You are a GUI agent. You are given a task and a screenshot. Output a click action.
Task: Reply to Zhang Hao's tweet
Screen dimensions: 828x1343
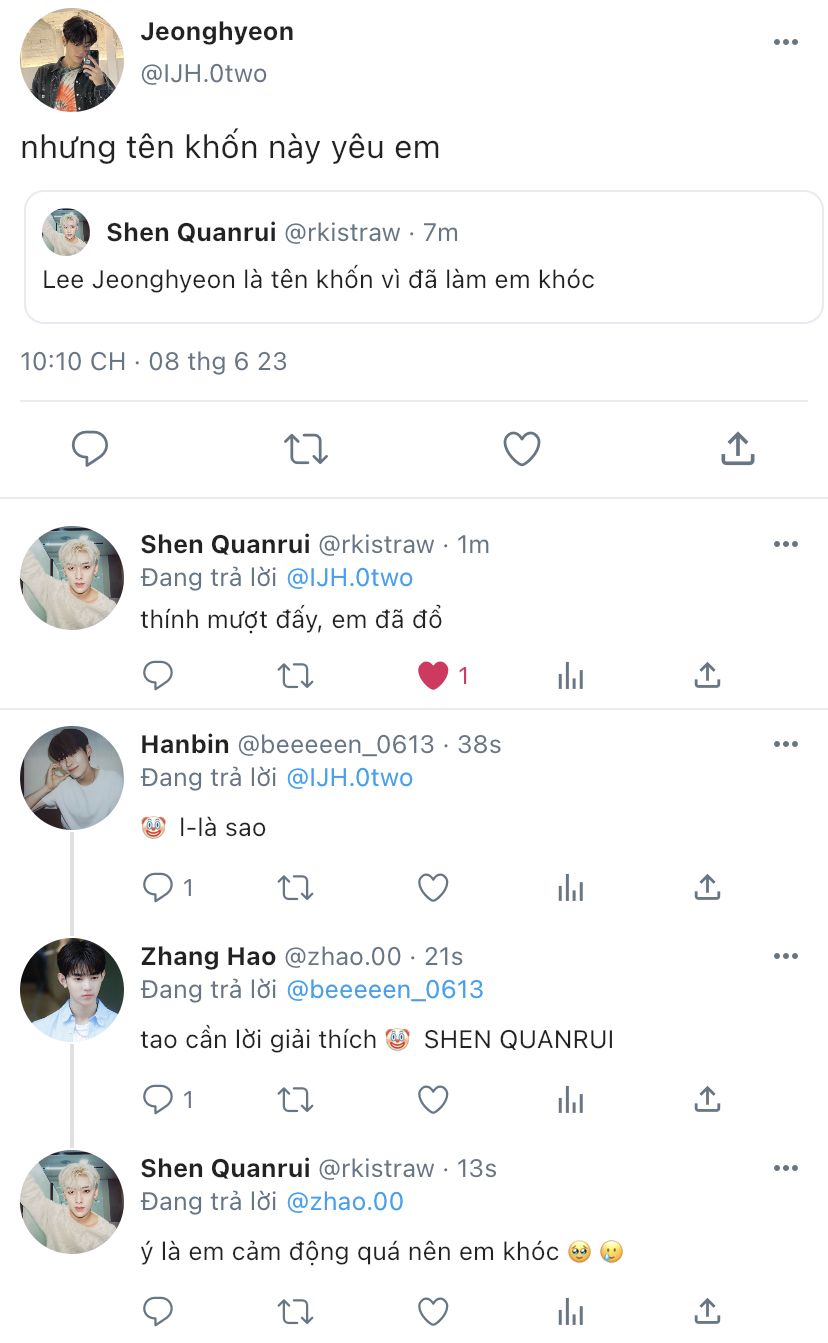click(158, 1100)
